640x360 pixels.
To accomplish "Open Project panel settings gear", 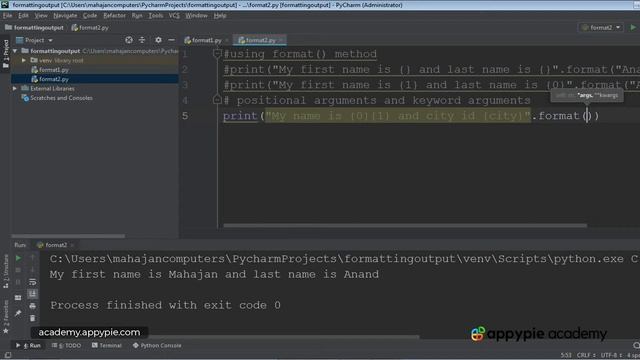I will pos(158,40).
